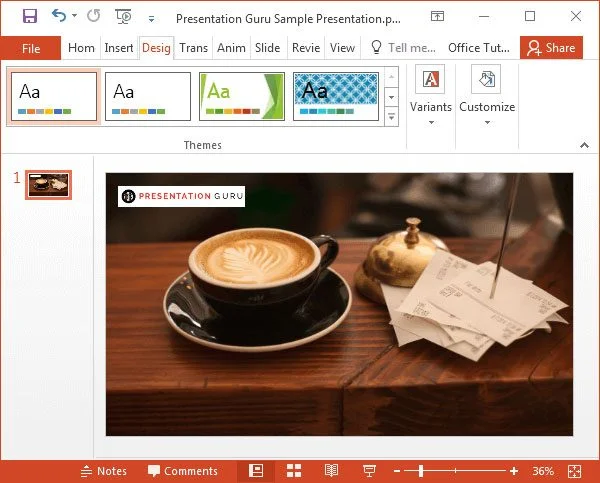Switch to the Insert tab
The image size is (600, 483).
(119, 48)
